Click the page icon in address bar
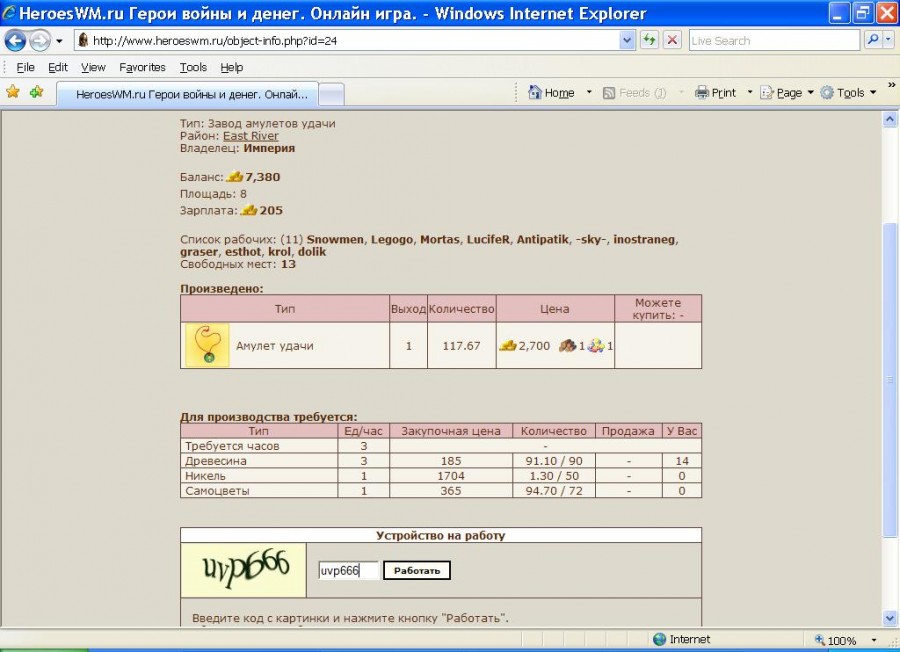 83,40
